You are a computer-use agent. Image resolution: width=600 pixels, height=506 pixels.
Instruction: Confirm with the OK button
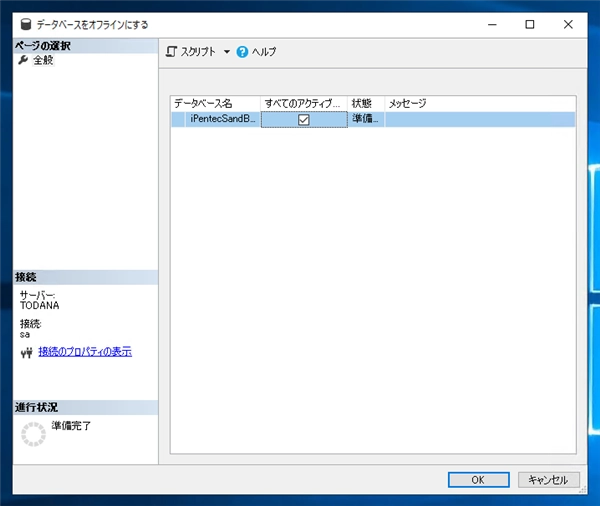(478, 480)
